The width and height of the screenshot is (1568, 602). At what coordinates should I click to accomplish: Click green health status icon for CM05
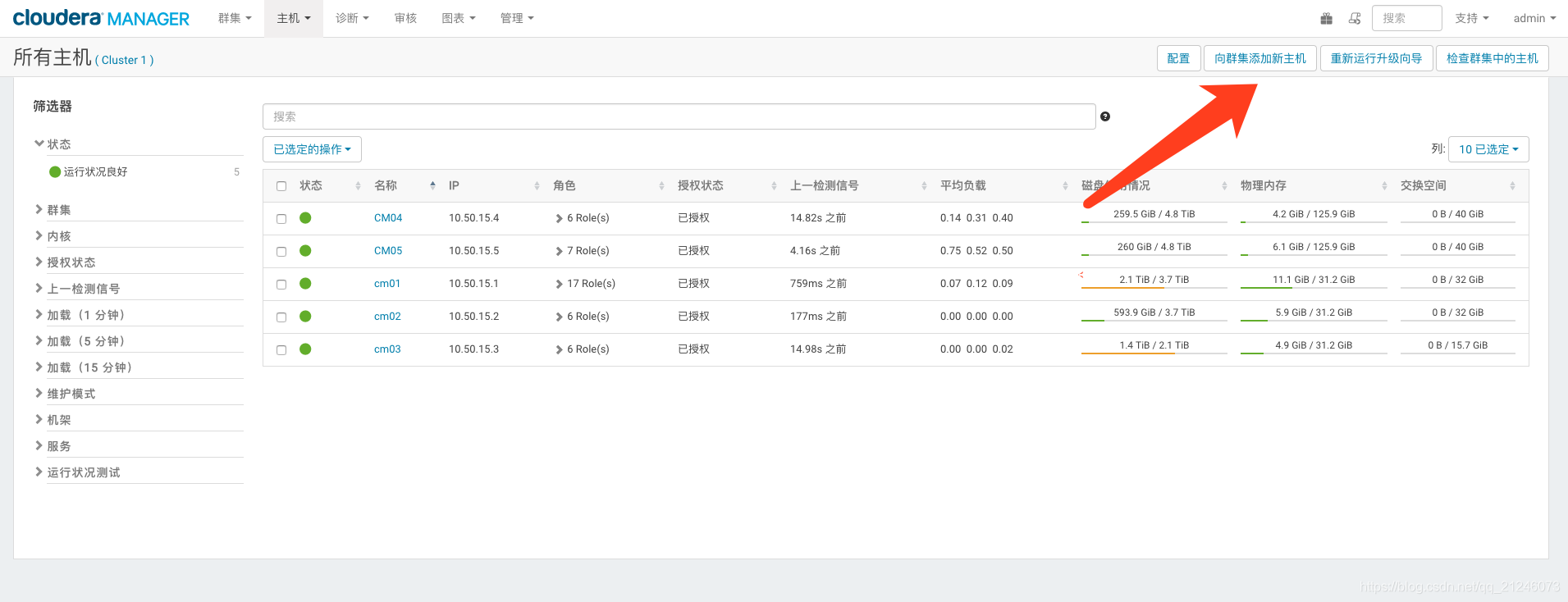click(305, 251)
